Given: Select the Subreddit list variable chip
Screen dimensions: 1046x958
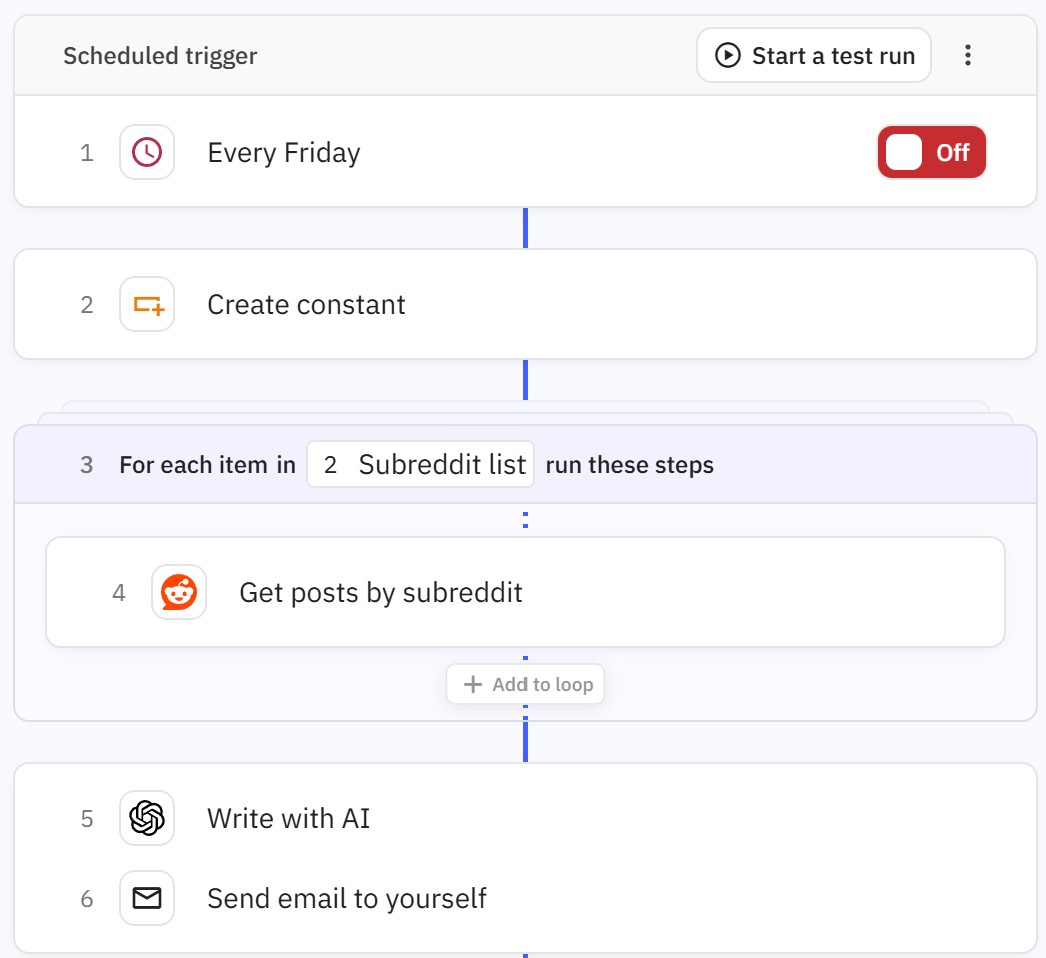Looking at the screenshot, I should (421, 465).
